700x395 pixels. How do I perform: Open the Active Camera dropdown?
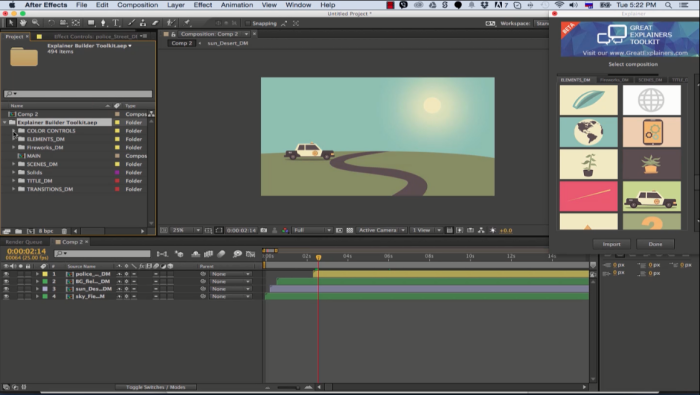(382, 230)
